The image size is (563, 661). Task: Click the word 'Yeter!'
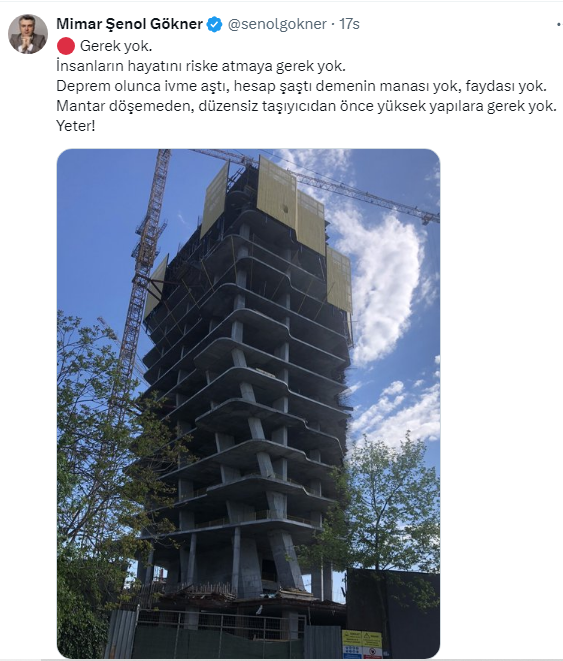coord(76,126)
